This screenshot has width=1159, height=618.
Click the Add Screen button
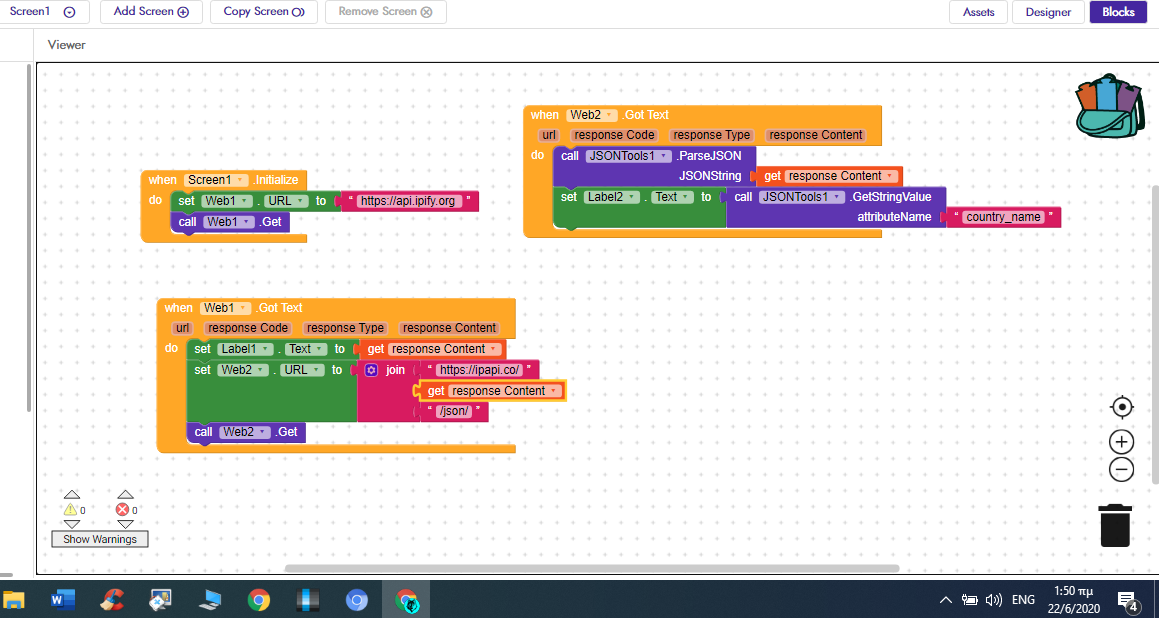[x=151, y=12]
